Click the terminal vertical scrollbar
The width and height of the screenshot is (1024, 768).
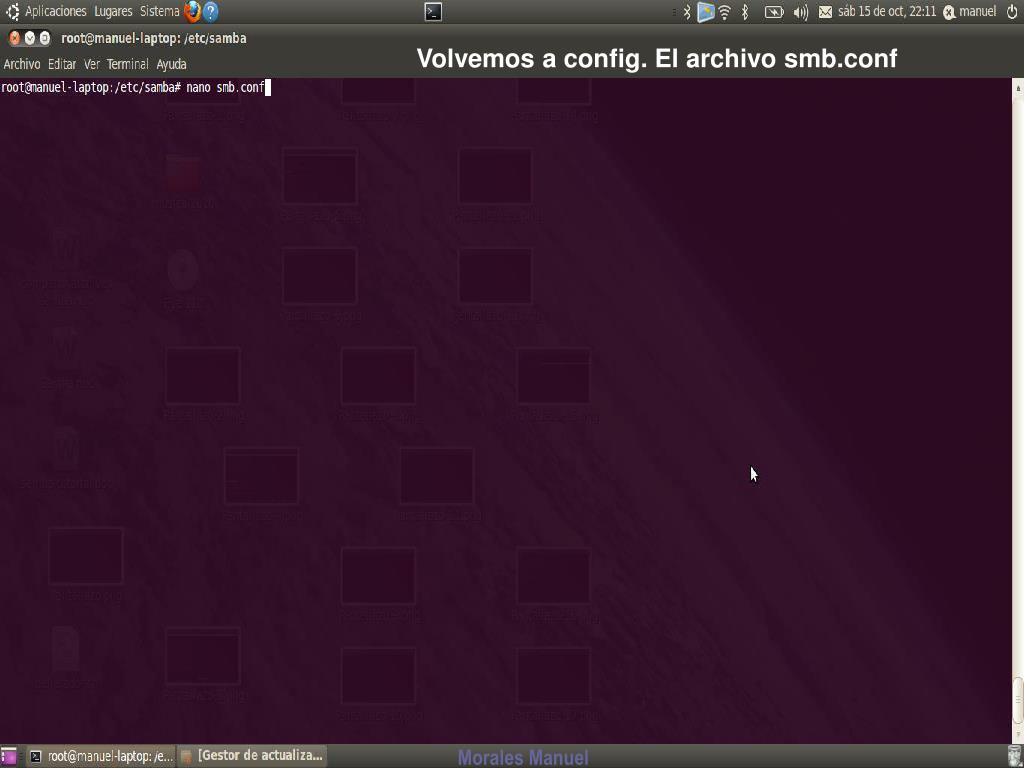coord(1017,410)
